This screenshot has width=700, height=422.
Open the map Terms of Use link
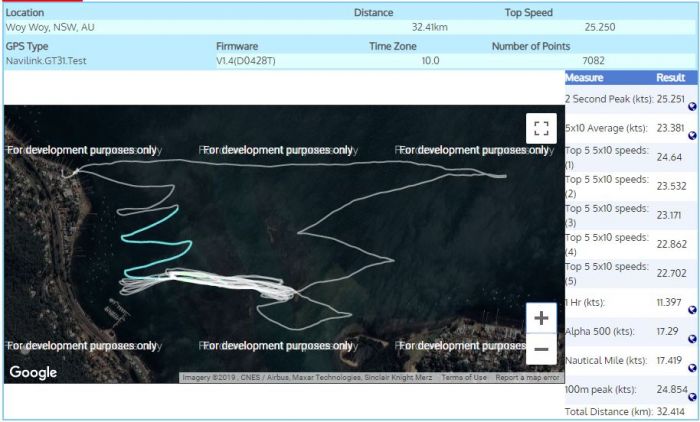(465, 378)
